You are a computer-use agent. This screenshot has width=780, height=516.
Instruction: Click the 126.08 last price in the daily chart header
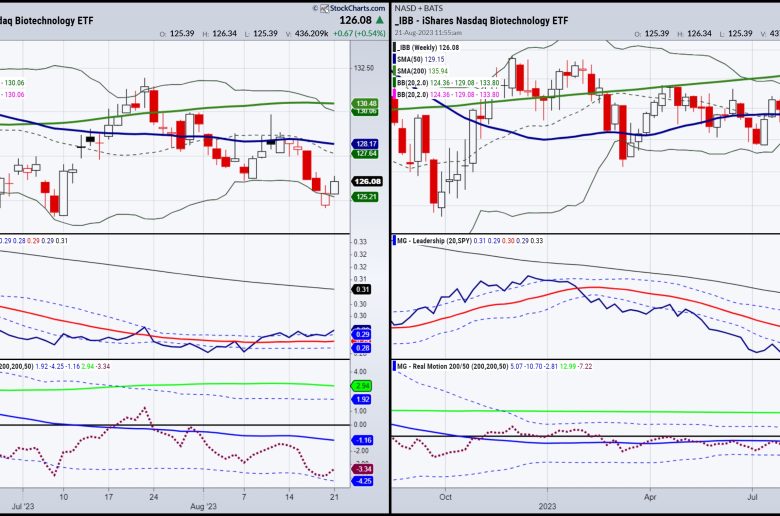356,20
